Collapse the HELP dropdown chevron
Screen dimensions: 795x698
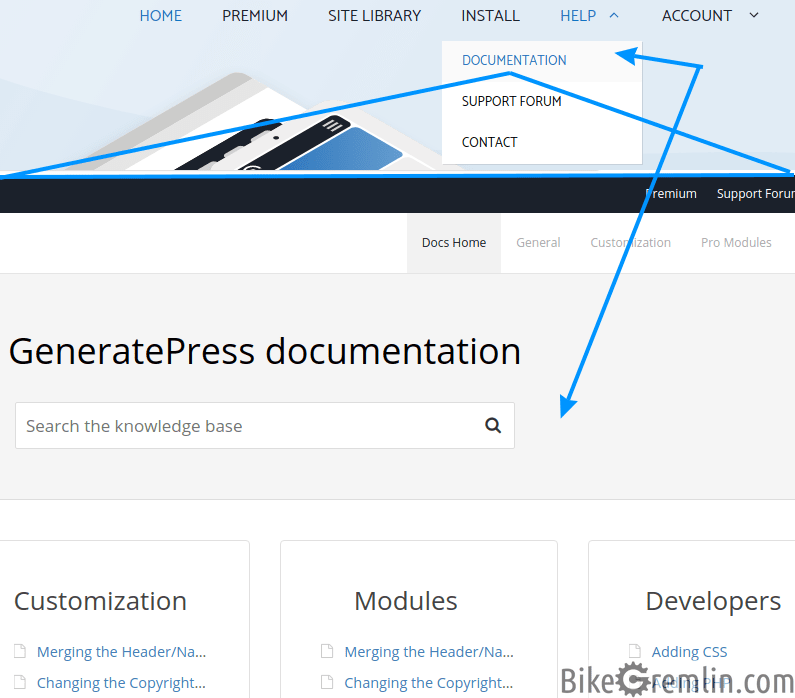coord(613,16)
